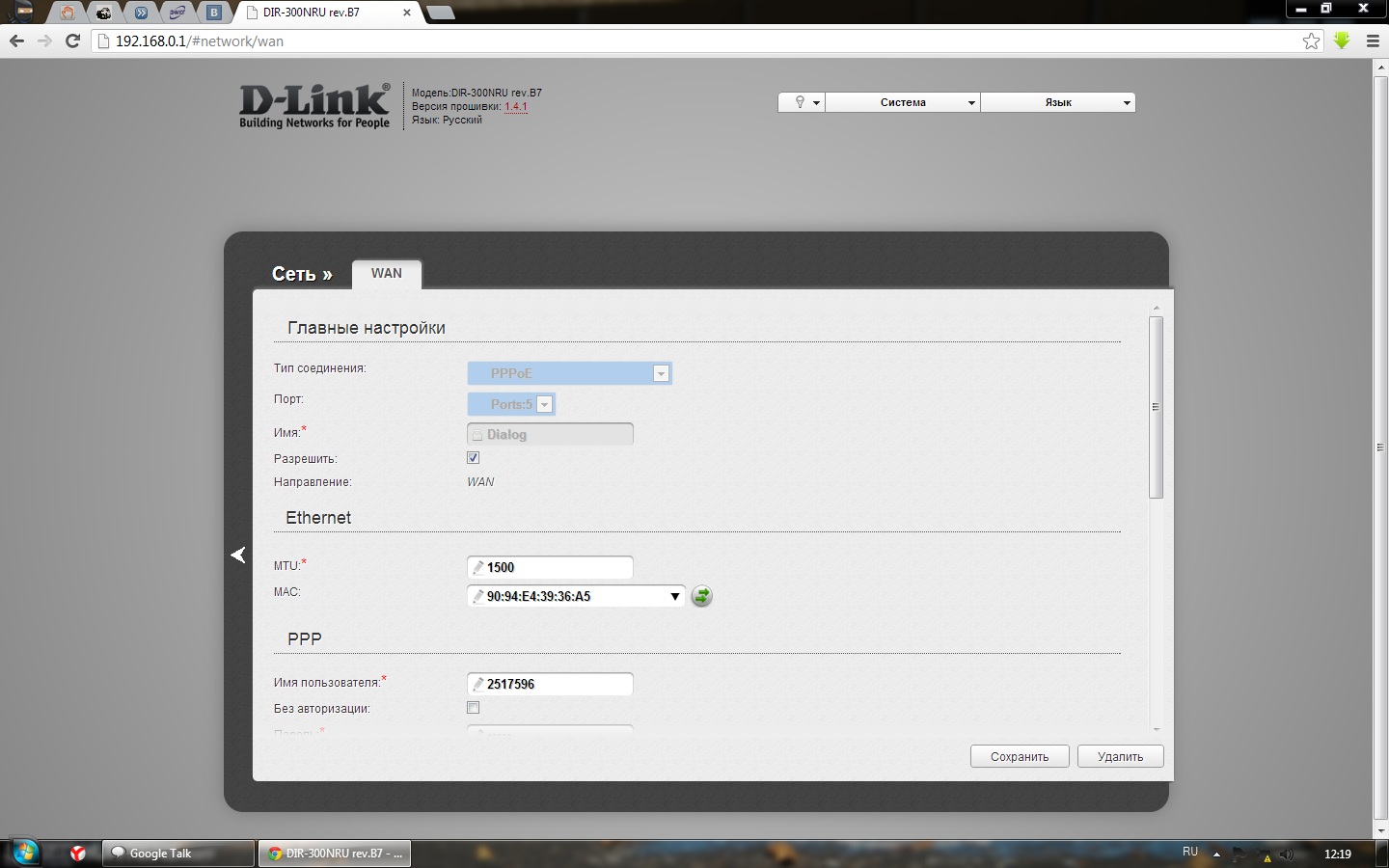The height and width of the screenshot is (868, 1389).
Task: Switch to the pinned tab with hand icon
Action: (x=68, y=13)
